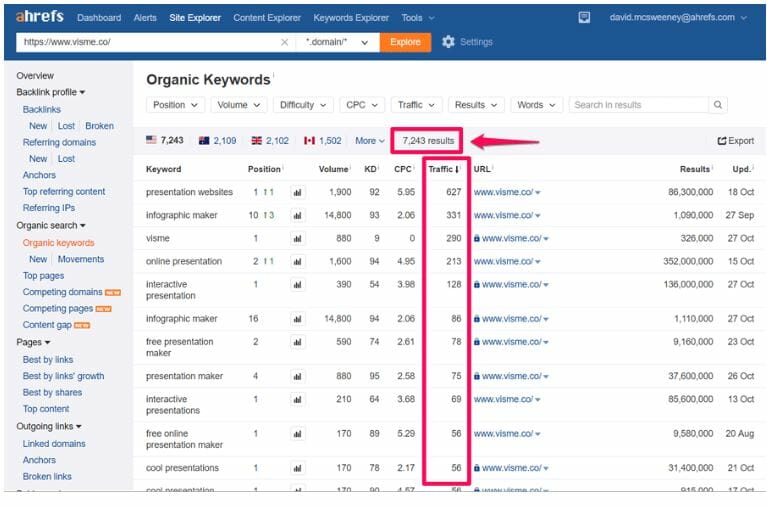Open Top pages in the sidebar
Image resolution: width=767 pixels, height=506 pixels.
(43, 276)
